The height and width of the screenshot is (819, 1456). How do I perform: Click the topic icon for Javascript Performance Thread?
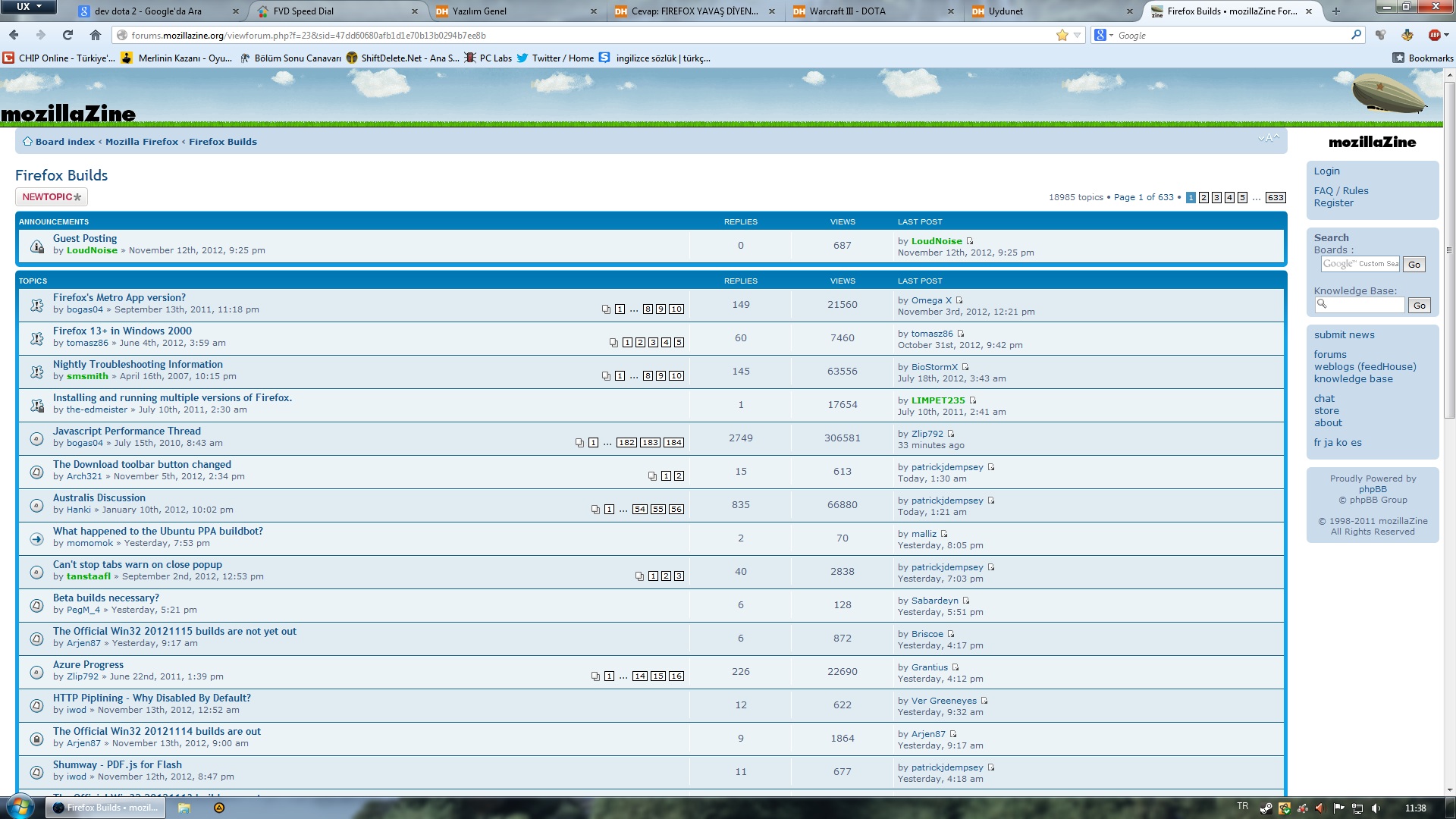click(36, 438)
